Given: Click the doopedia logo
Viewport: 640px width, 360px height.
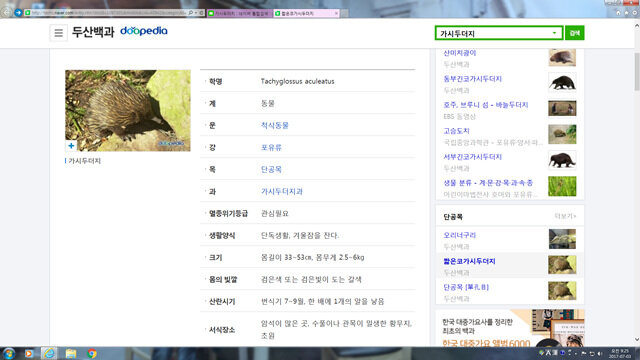Looking at the screenshot, I should pos(144,31).
